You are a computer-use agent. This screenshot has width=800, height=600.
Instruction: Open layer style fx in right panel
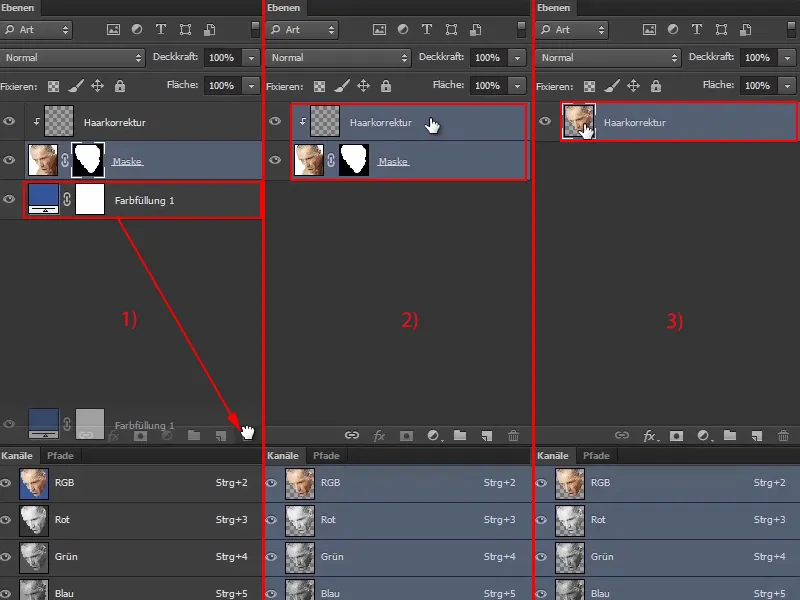tap(649, 436)
